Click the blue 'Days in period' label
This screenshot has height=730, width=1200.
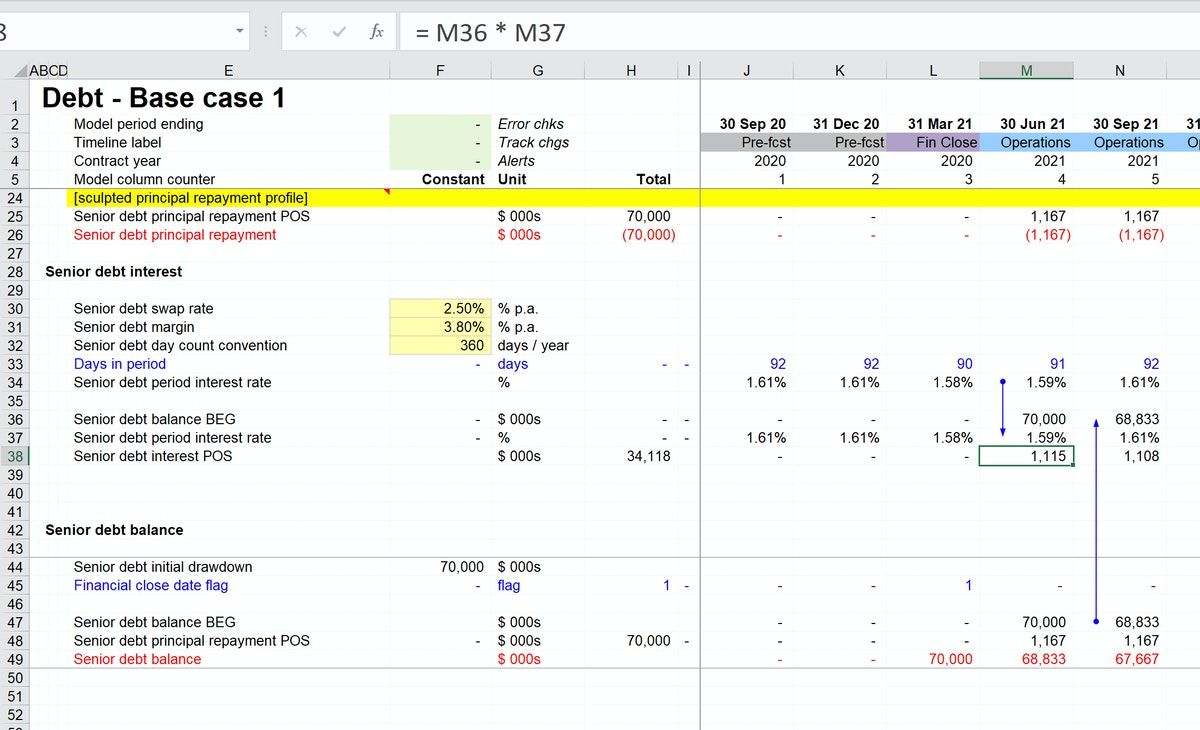tap(118, 363)
